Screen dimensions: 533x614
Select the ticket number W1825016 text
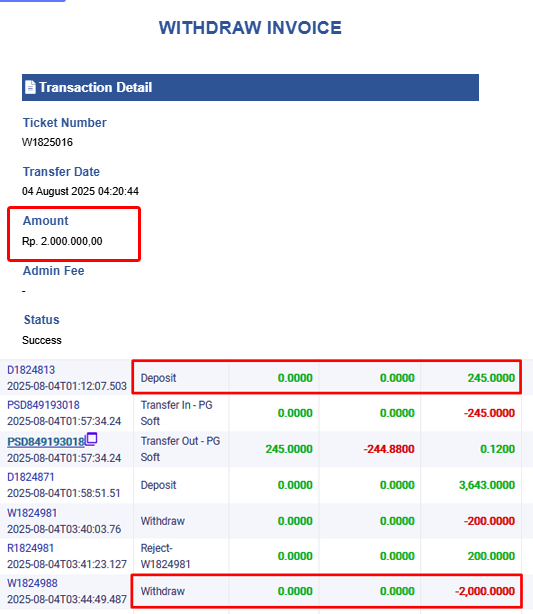point(47,142)
